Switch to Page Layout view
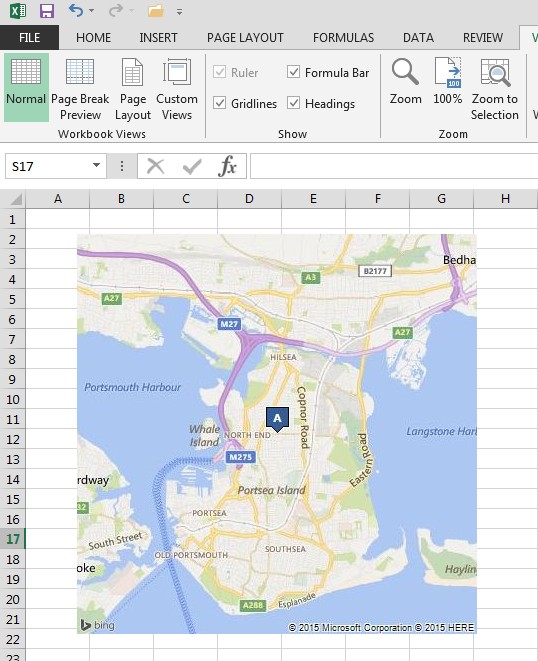Screen dimensions: 538x661 (133, 89)
